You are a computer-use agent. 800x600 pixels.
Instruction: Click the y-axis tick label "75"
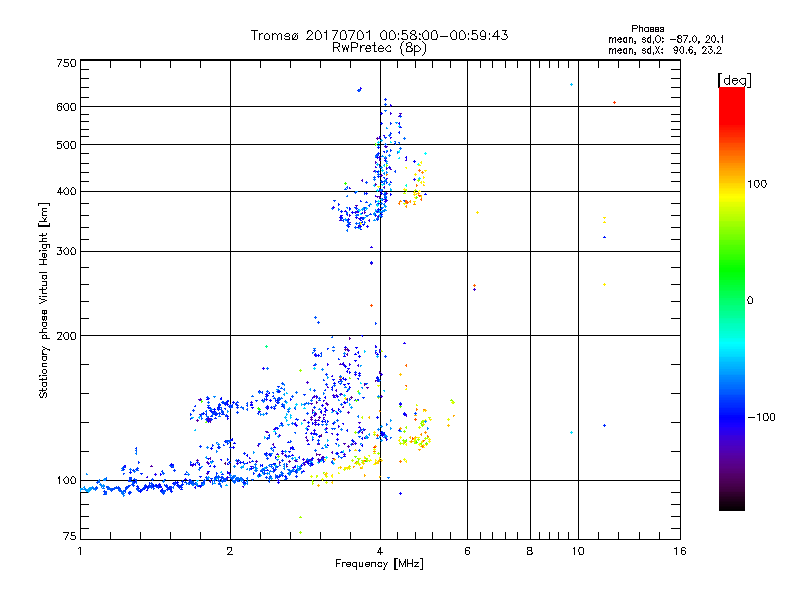click(69, 536)
